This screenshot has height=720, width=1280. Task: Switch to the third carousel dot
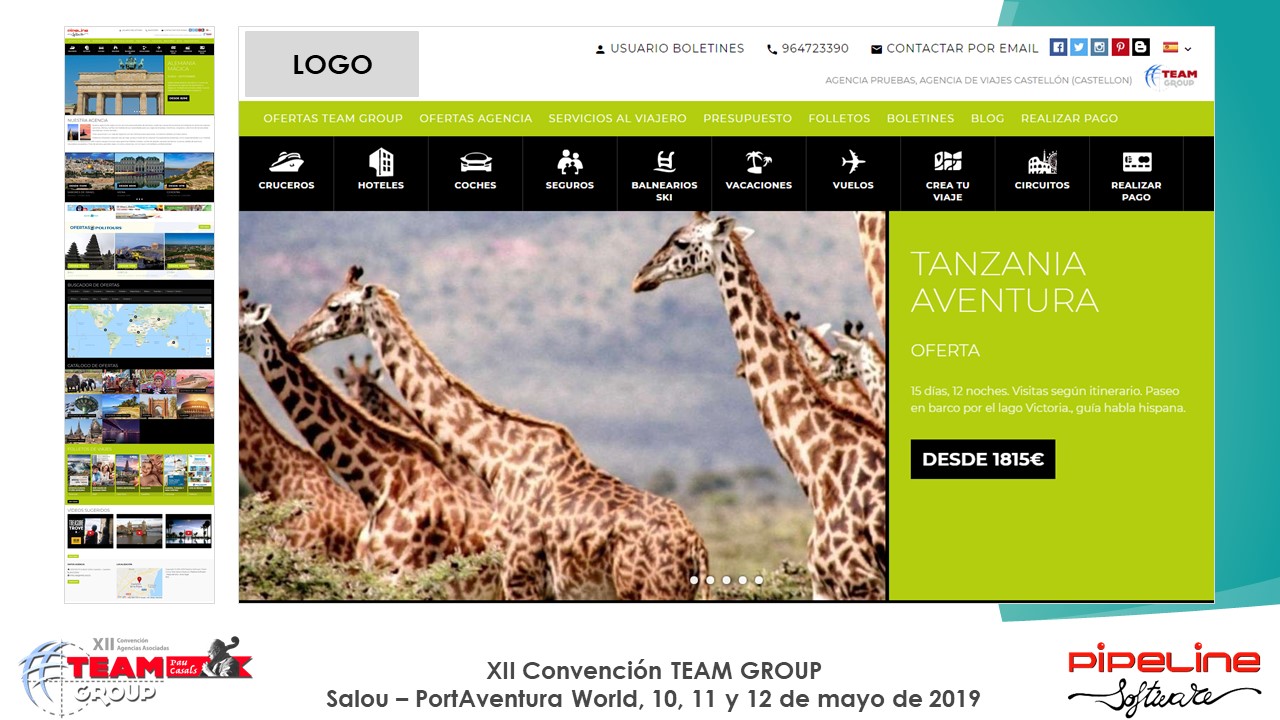(x=726, y=579)
